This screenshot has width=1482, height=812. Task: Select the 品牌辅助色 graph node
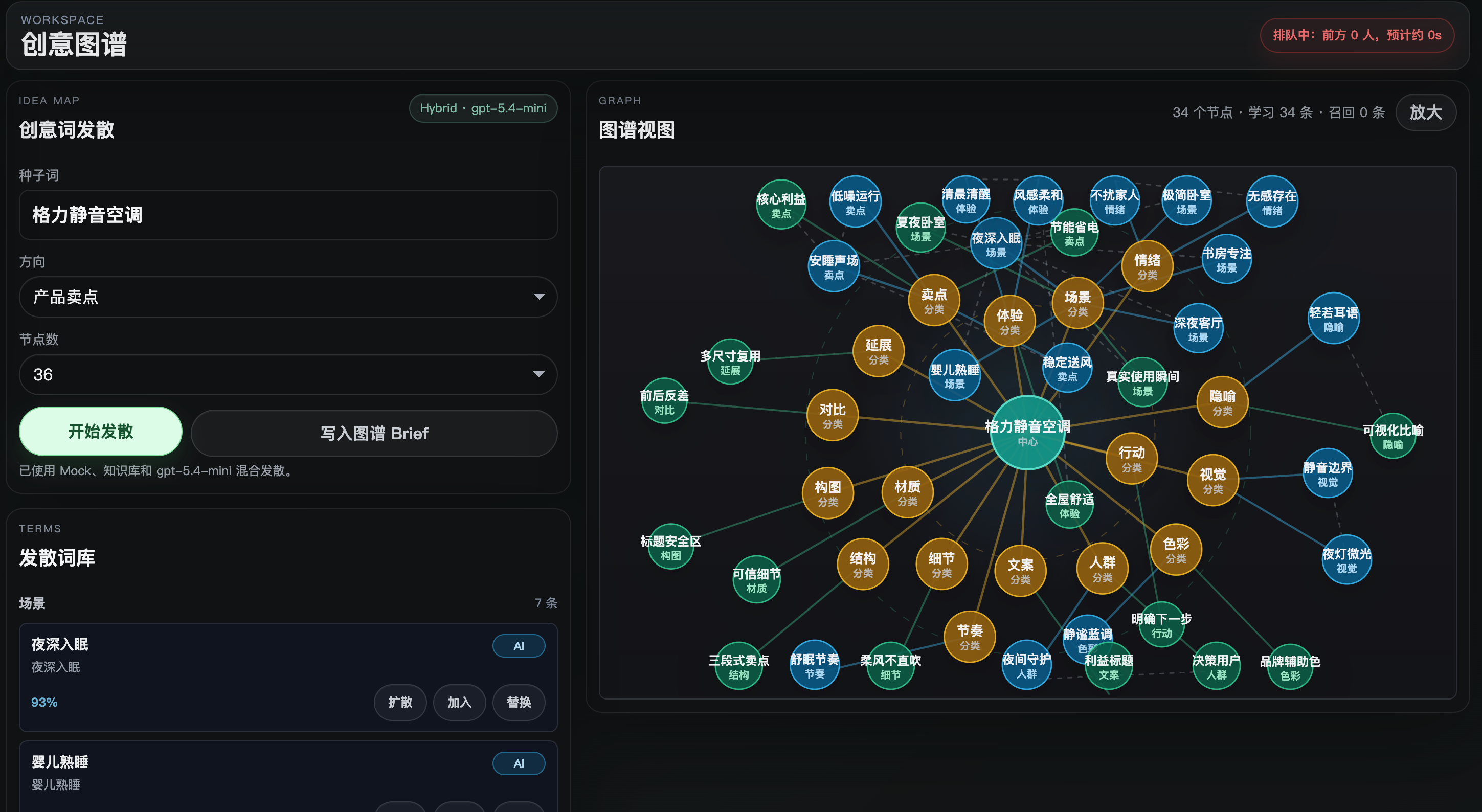(1290, 666)
